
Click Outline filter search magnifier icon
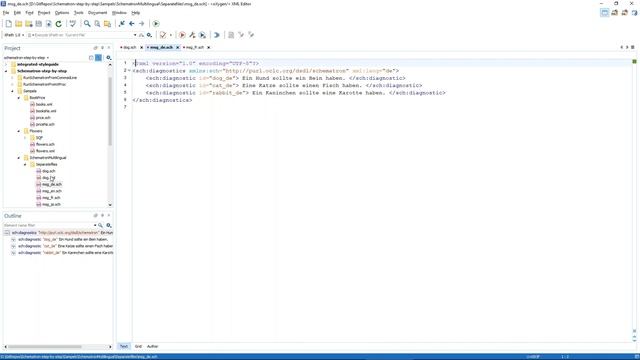pyautogui.click(x=100, y=225)
